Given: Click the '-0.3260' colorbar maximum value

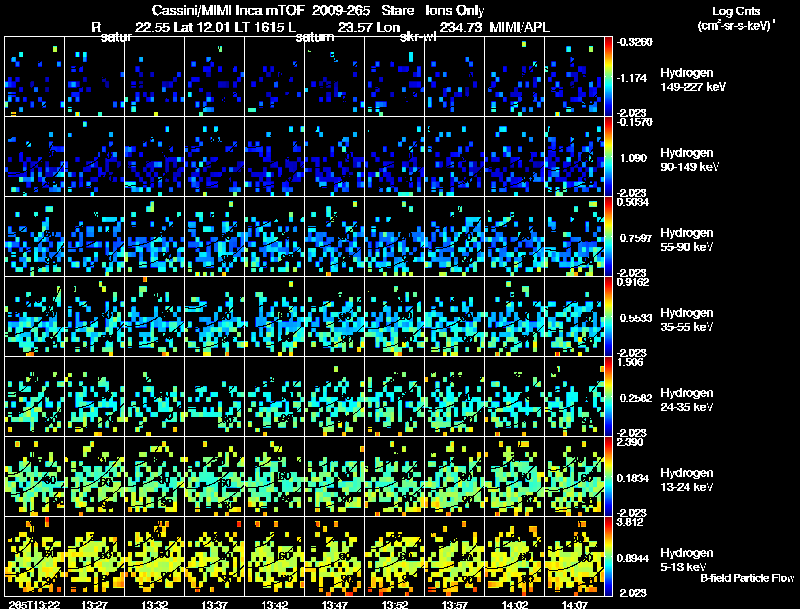Looking at the screenshot, I should tap(635, 42).
